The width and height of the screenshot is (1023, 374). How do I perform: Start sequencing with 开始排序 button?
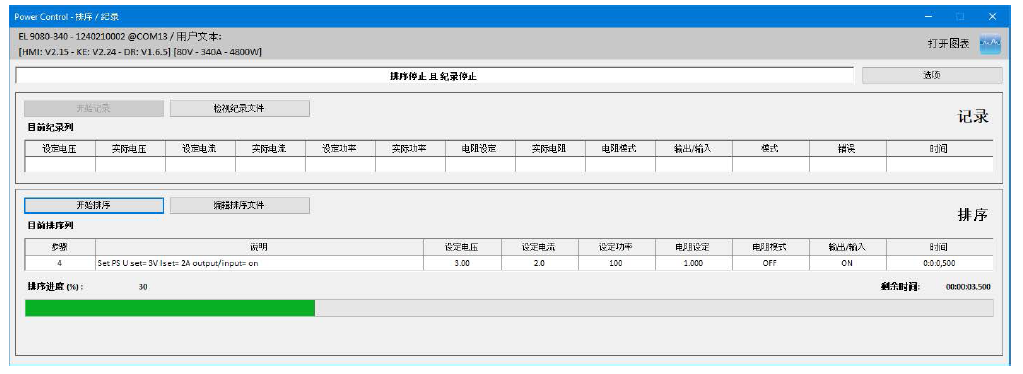pyautogui.click(x=93, y=205)
